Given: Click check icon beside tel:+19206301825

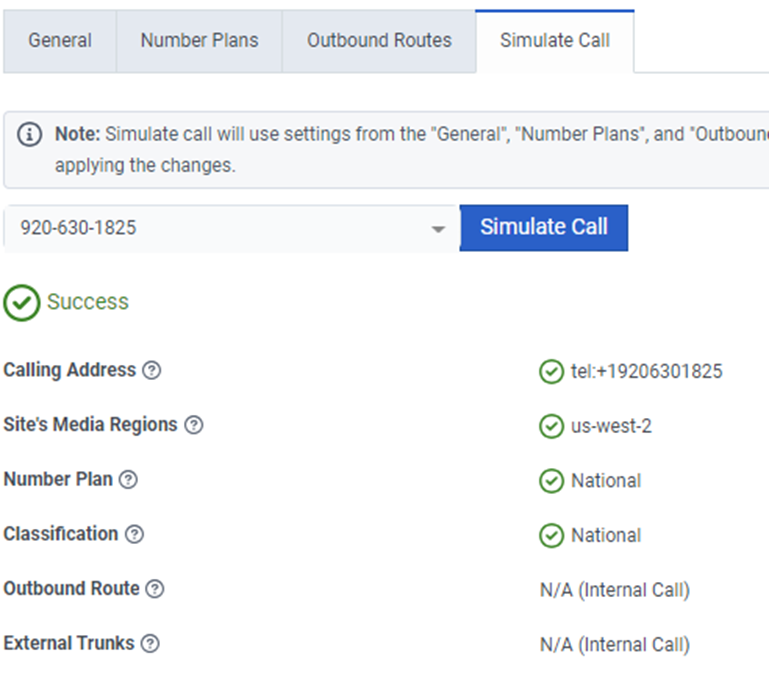Looking at the screenshot, I should [551, 372].
